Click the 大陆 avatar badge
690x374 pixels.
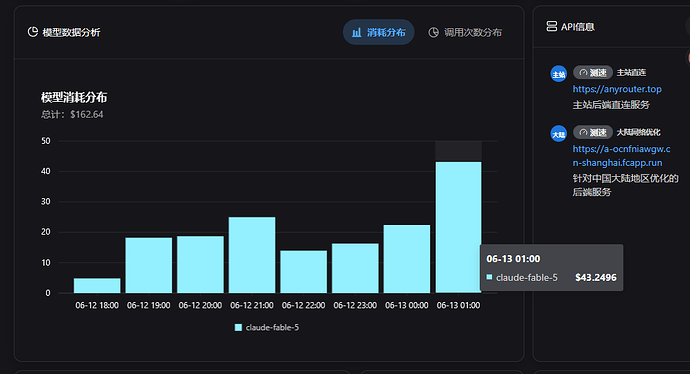[559, 133]
